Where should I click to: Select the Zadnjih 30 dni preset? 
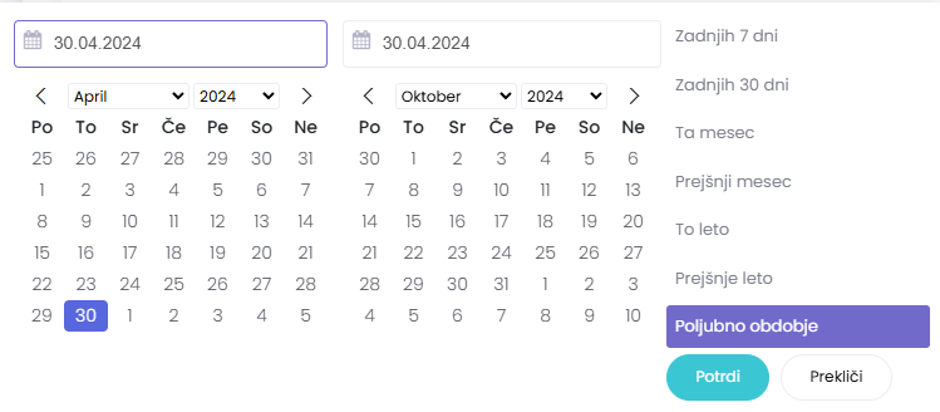(732, 84)
